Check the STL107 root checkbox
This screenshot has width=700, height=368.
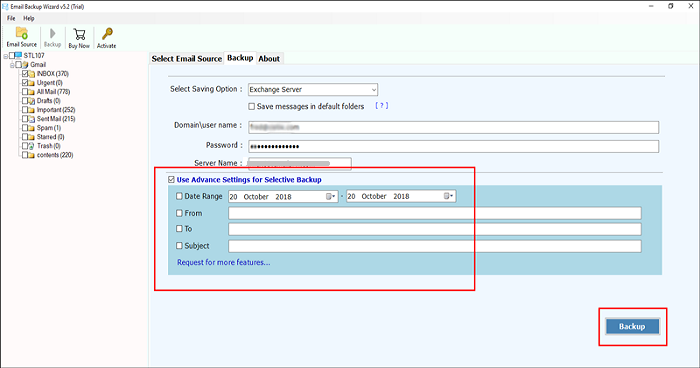click(x=12, y=56)
